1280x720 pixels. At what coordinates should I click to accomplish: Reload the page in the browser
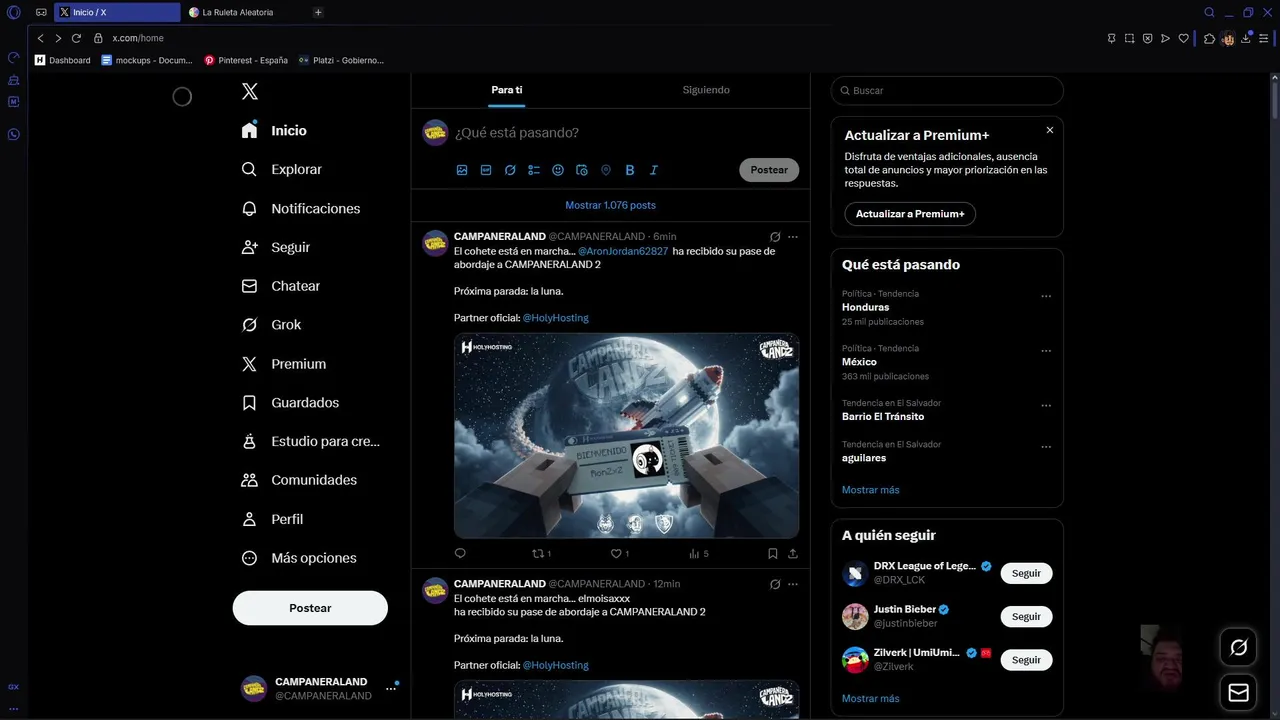tap(76, 38)
